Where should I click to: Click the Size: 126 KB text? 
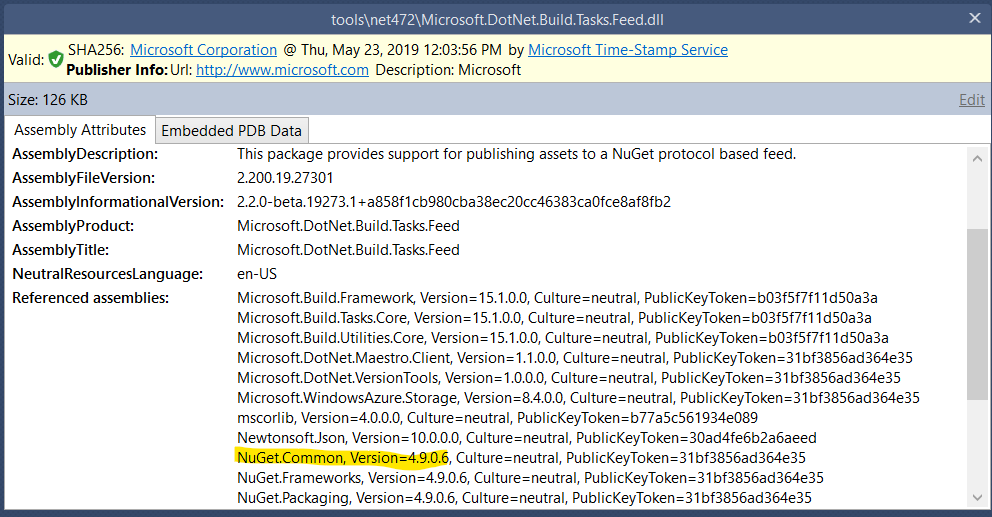point(48,100)
